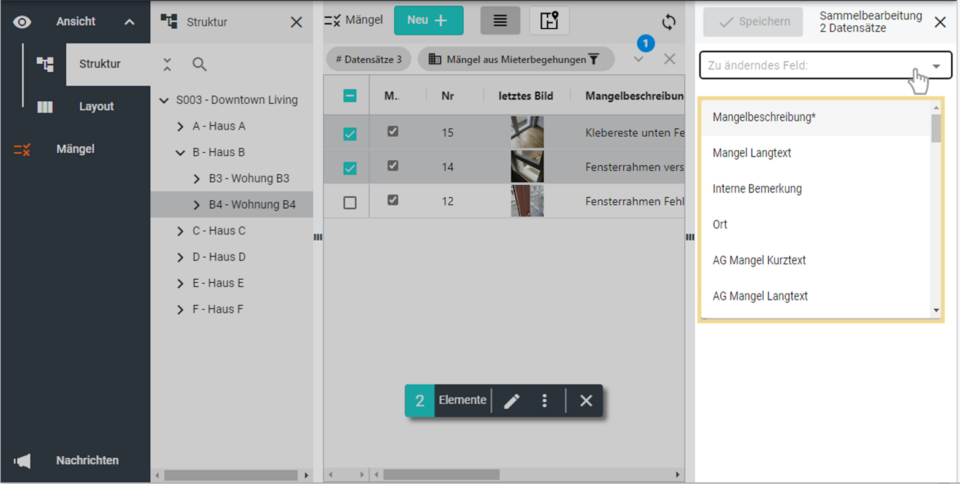
Task: Open the 'Zu änderndes Feld' dropdown
Action: click(825, 66)
